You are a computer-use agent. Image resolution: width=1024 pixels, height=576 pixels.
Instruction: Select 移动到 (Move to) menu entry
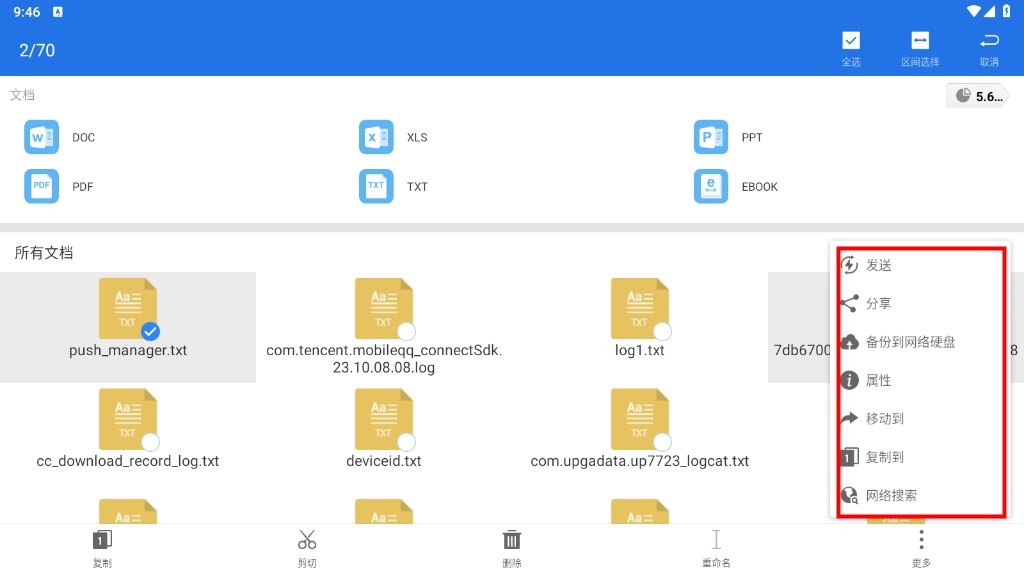pos(884,418)
